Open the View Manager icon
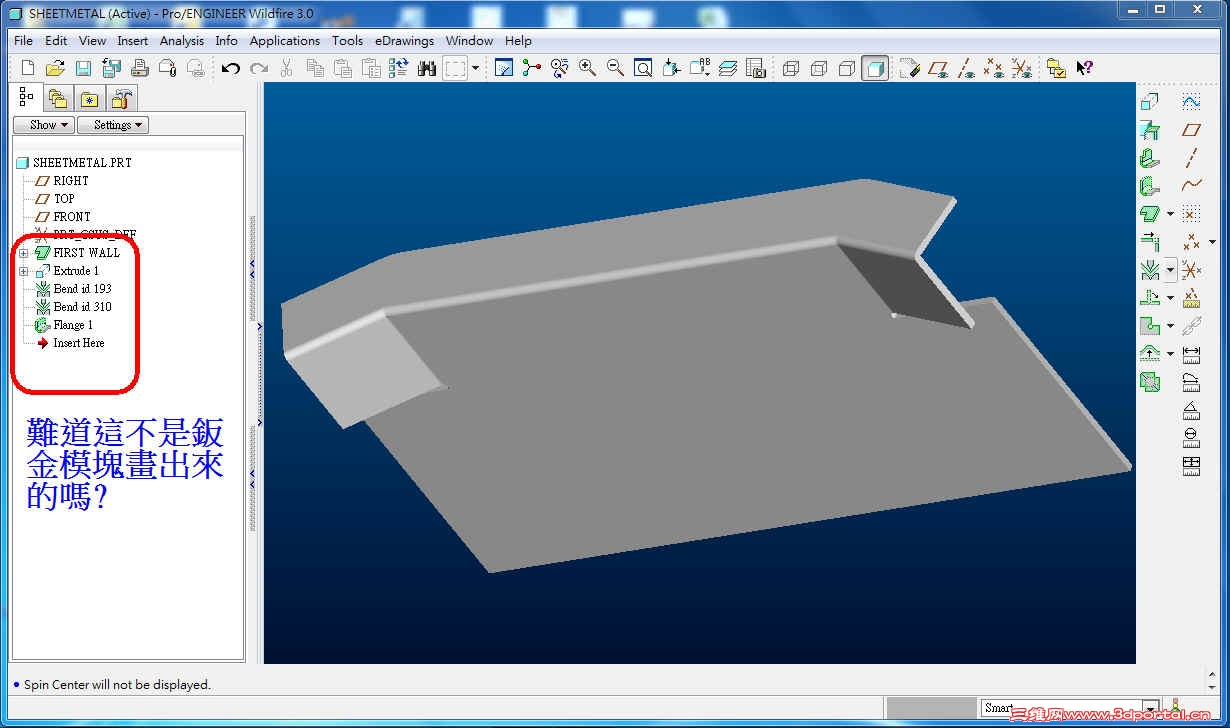This screenshot has width=1230, height=728. [755, 67]
